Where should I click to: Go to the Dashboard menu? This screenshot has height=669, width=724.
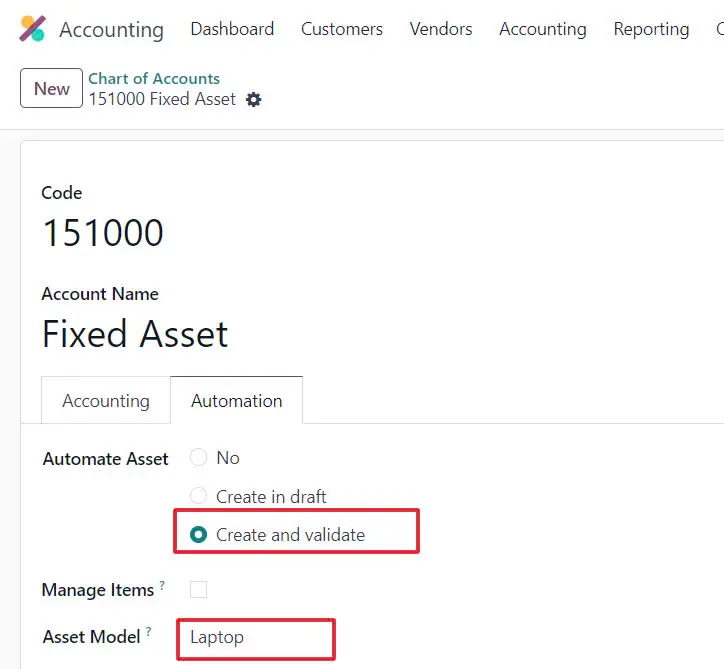232,29
